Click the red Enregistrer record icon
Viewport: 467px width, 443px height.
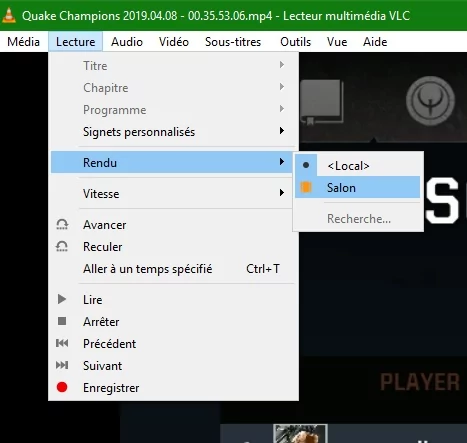[62, 387]
